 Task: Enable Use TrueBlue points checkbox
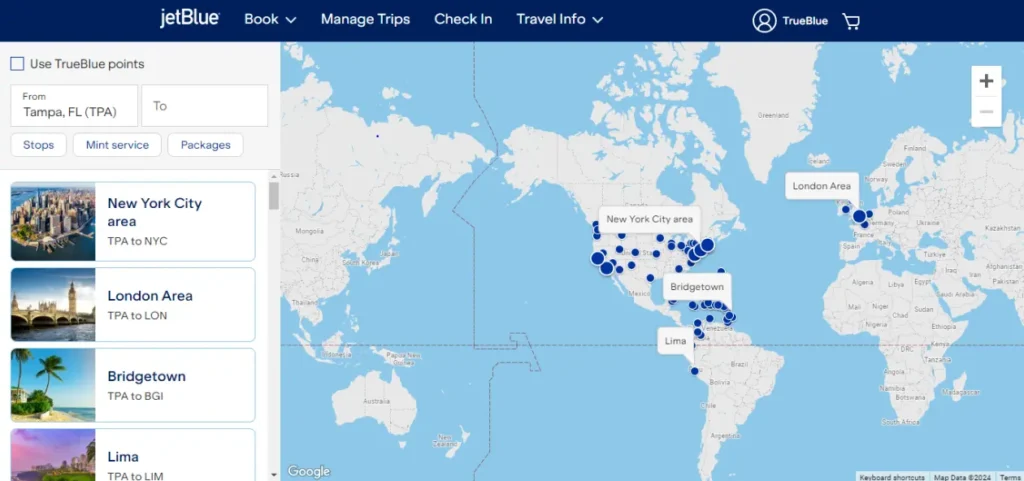pyautogui.click(x=18, y=64)
